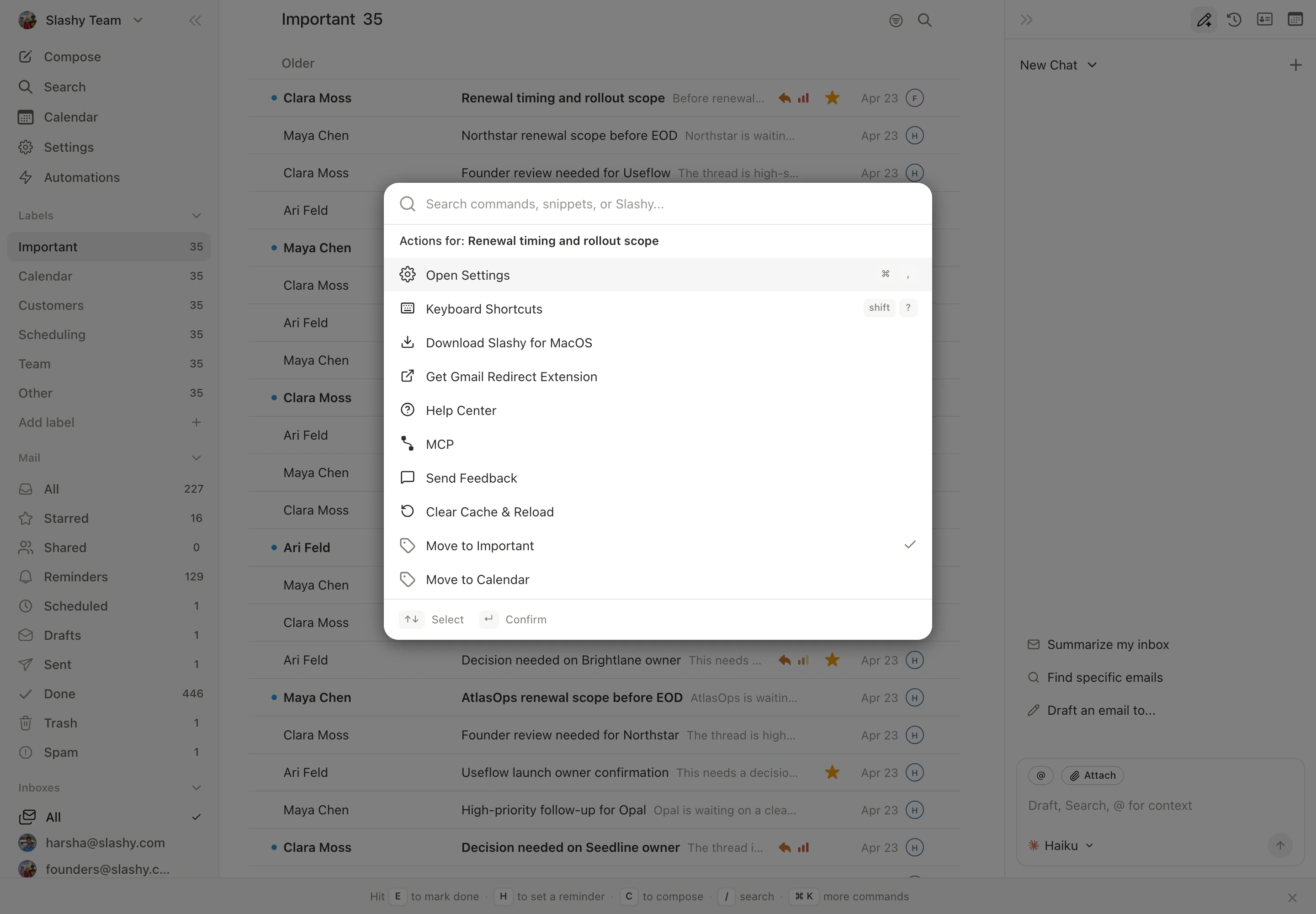Choose Open Settings command
The height and width of the screenshot is (914, 1316).
(x=658, y=275)
